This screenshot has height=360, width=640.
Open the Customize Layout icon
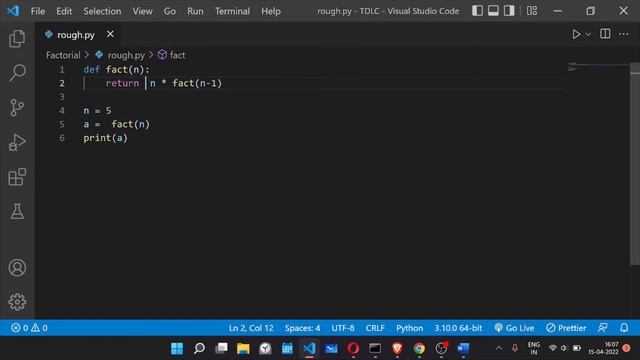531,11
